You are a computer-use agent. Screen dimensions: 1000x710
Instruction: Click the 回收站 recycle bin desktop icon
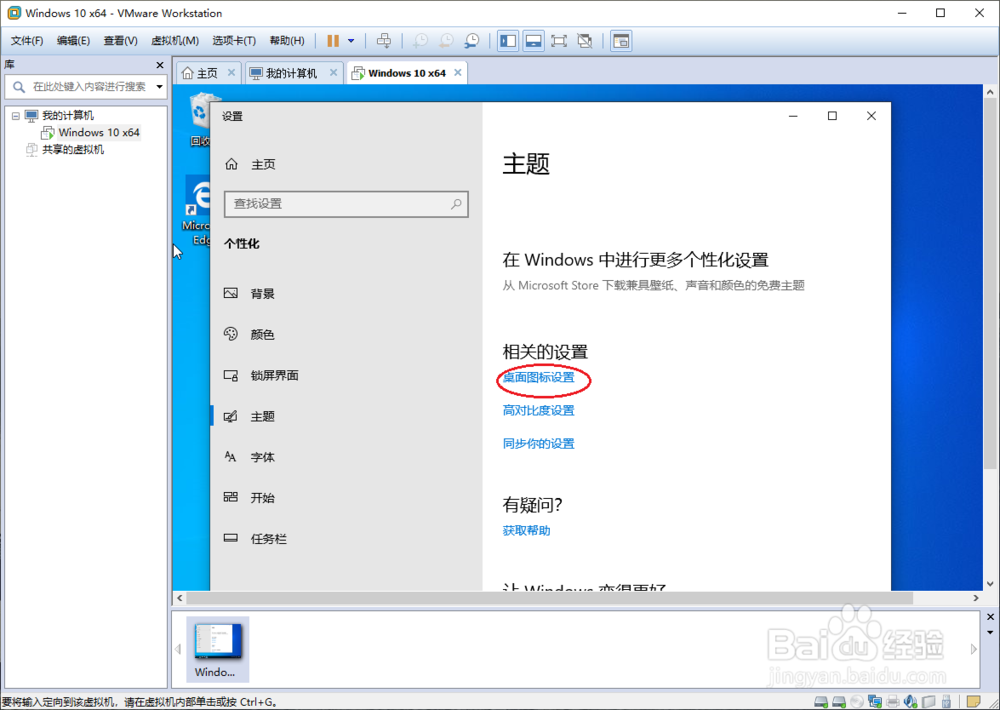pos(200,119)
